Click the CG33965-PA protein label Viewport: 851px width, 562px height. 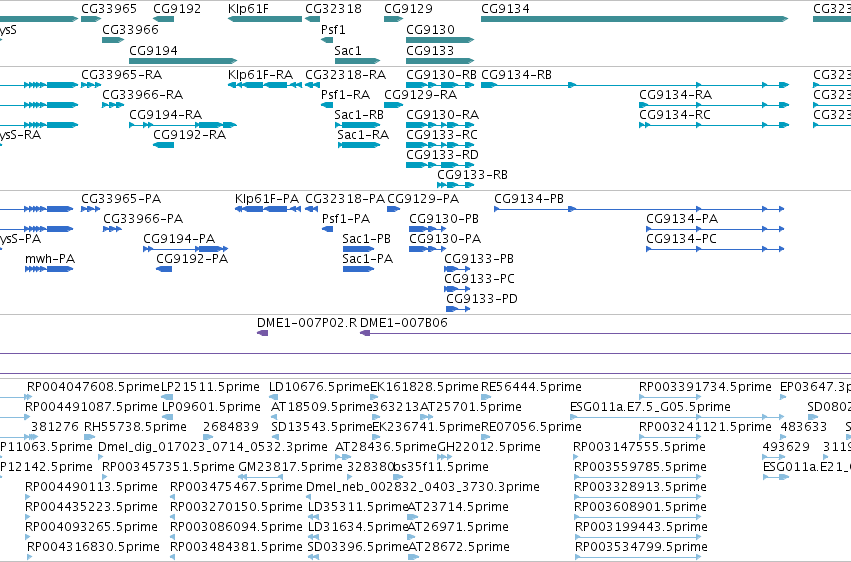121,199
